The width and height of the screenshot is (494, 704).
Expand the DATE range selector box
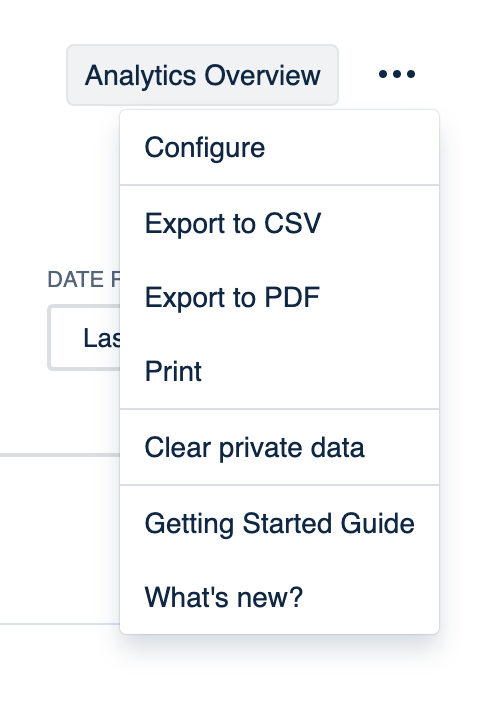84,338
